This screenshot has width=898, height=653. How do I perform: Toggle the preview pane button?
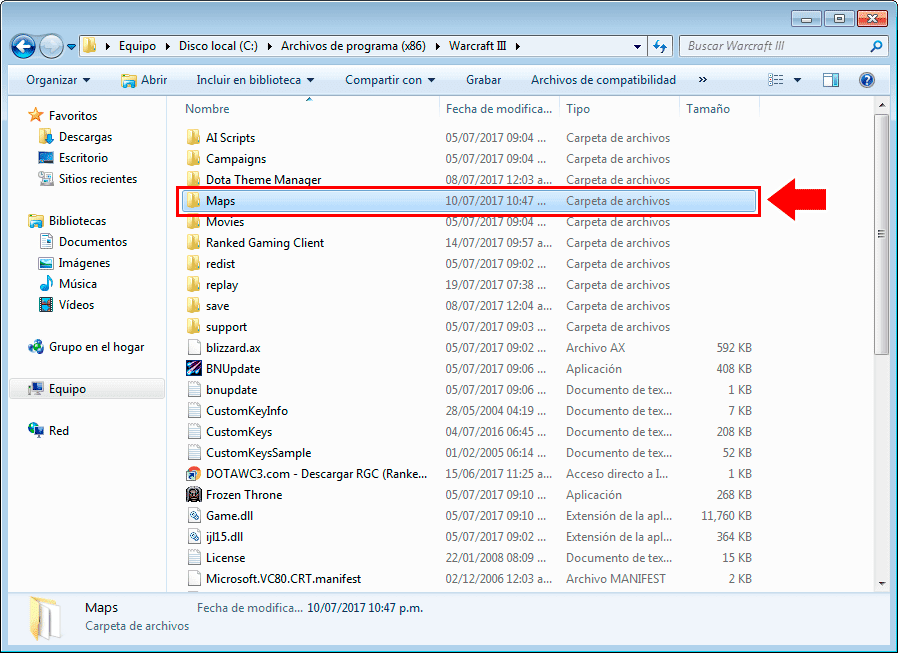pos(830,80)
